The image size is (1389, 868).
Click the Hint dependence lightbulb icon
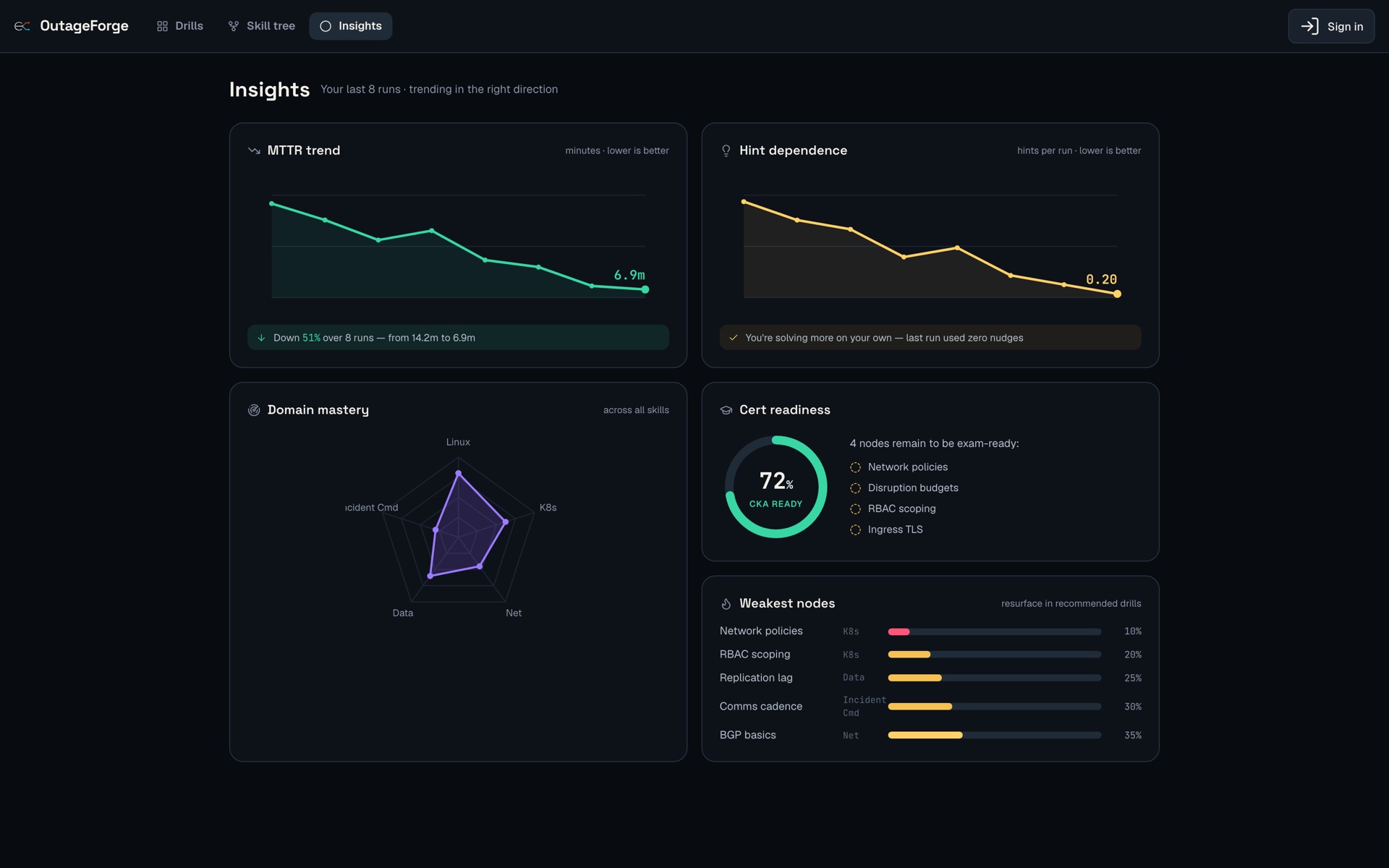coord(726,150)
